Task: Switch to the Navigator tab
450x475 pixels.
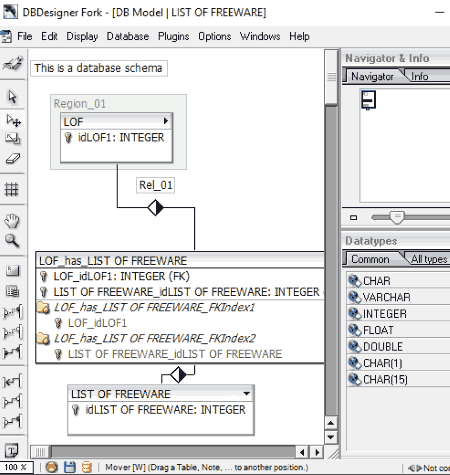Action: pos(372,76)
